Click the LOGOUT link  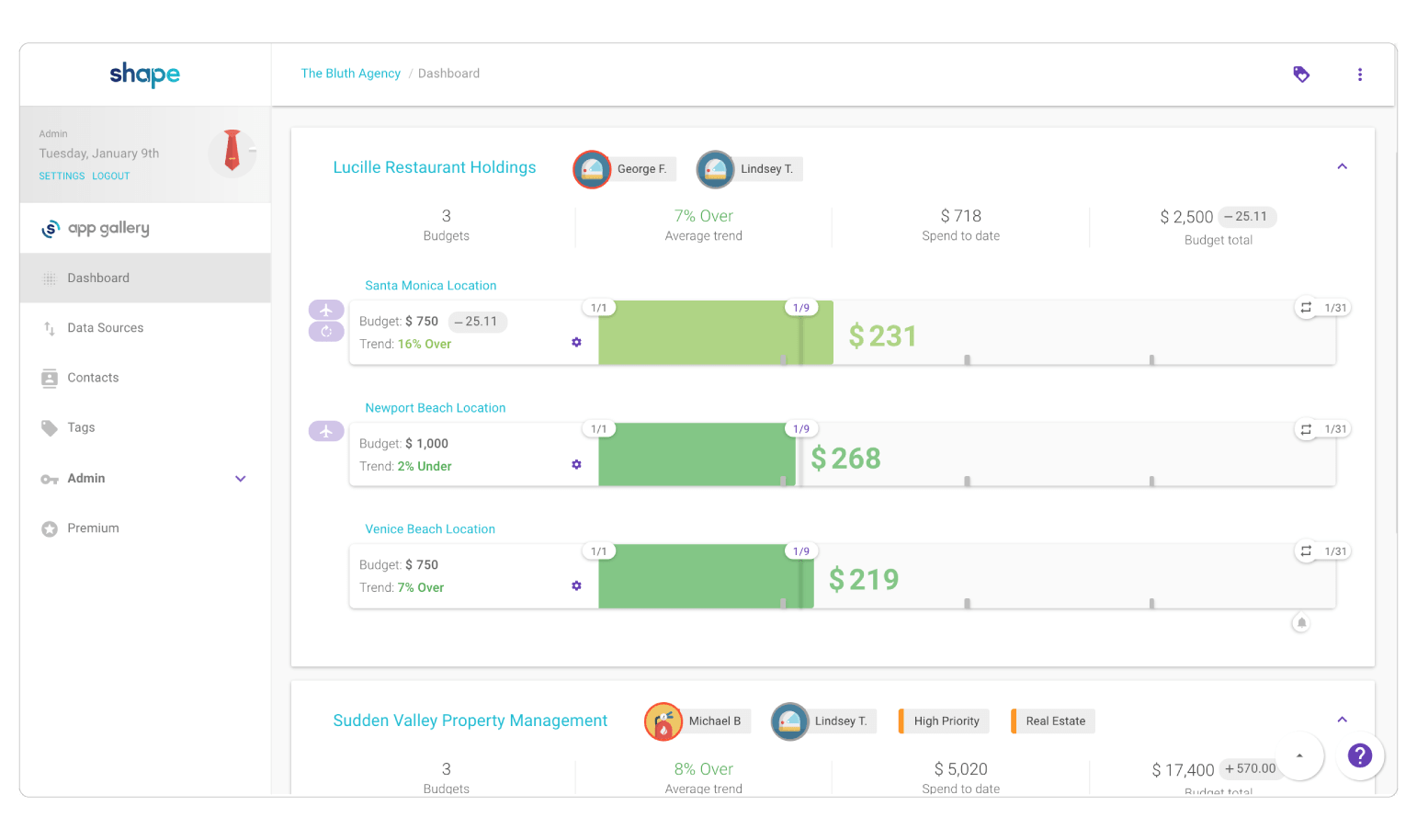click(110, 176)
